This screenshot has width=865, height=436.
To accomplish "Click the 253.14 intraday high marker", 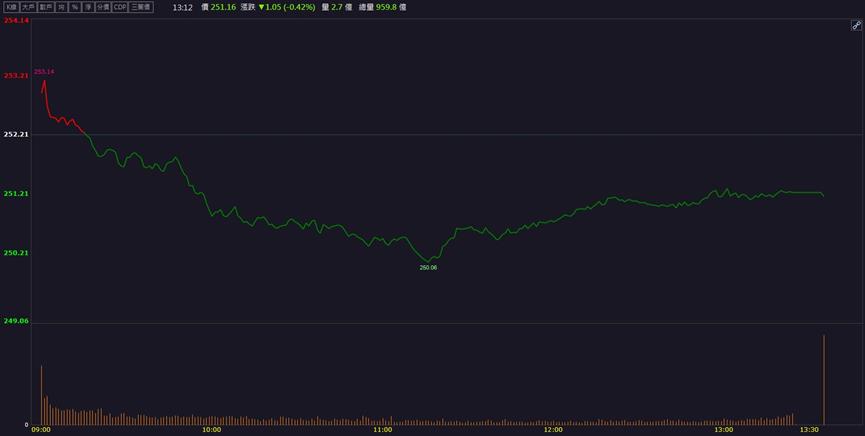I will 44,72.
